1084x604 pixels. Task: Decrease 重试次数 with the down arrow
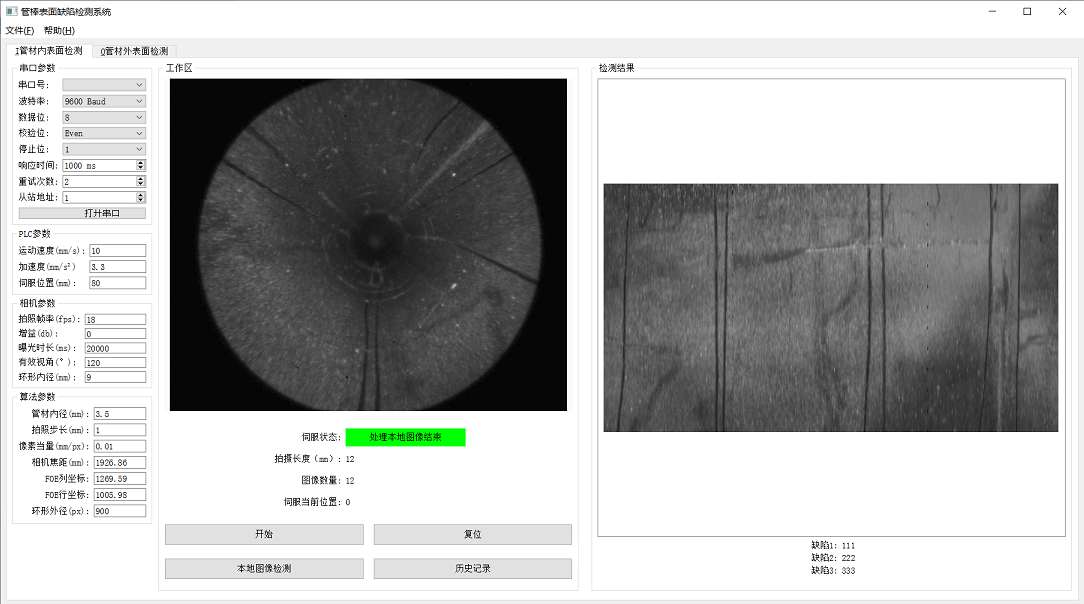click(x=141, y=185)
